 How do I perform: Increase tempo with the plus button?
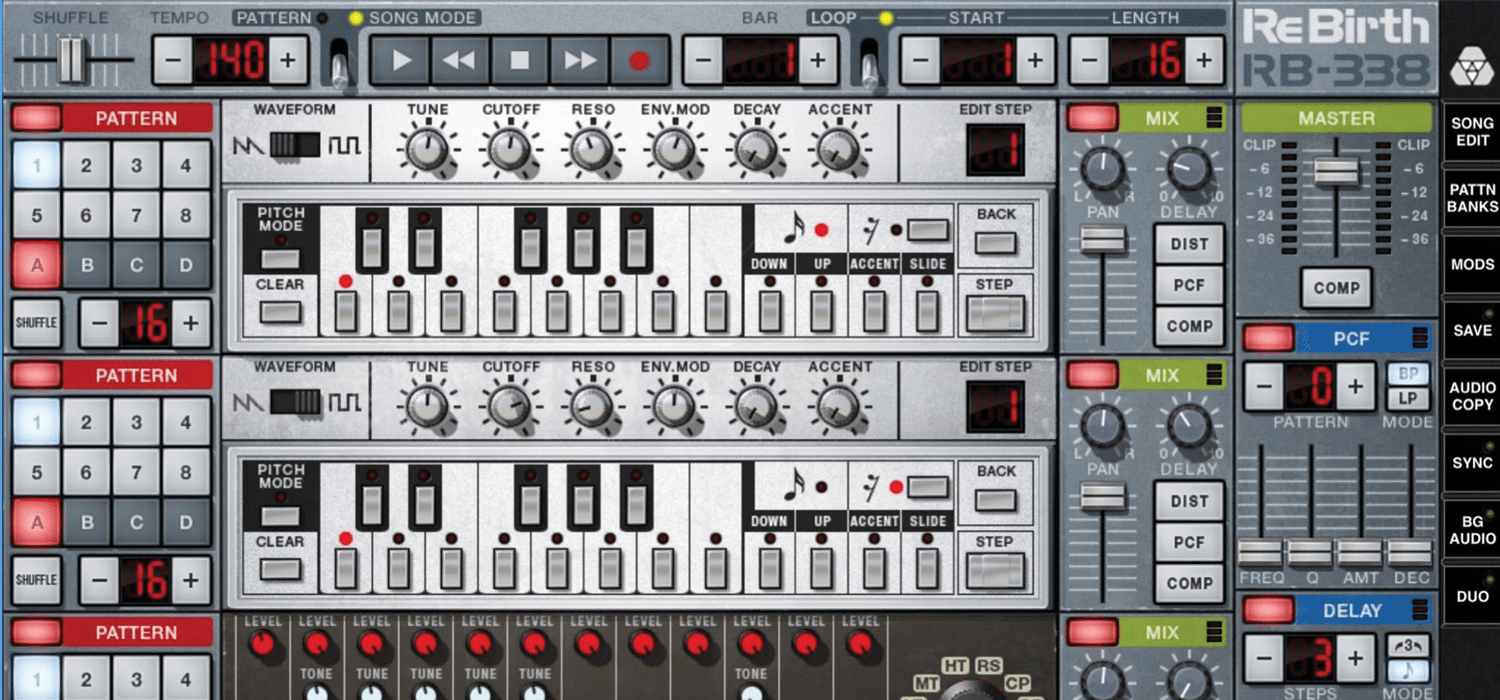tap(288, 61)
